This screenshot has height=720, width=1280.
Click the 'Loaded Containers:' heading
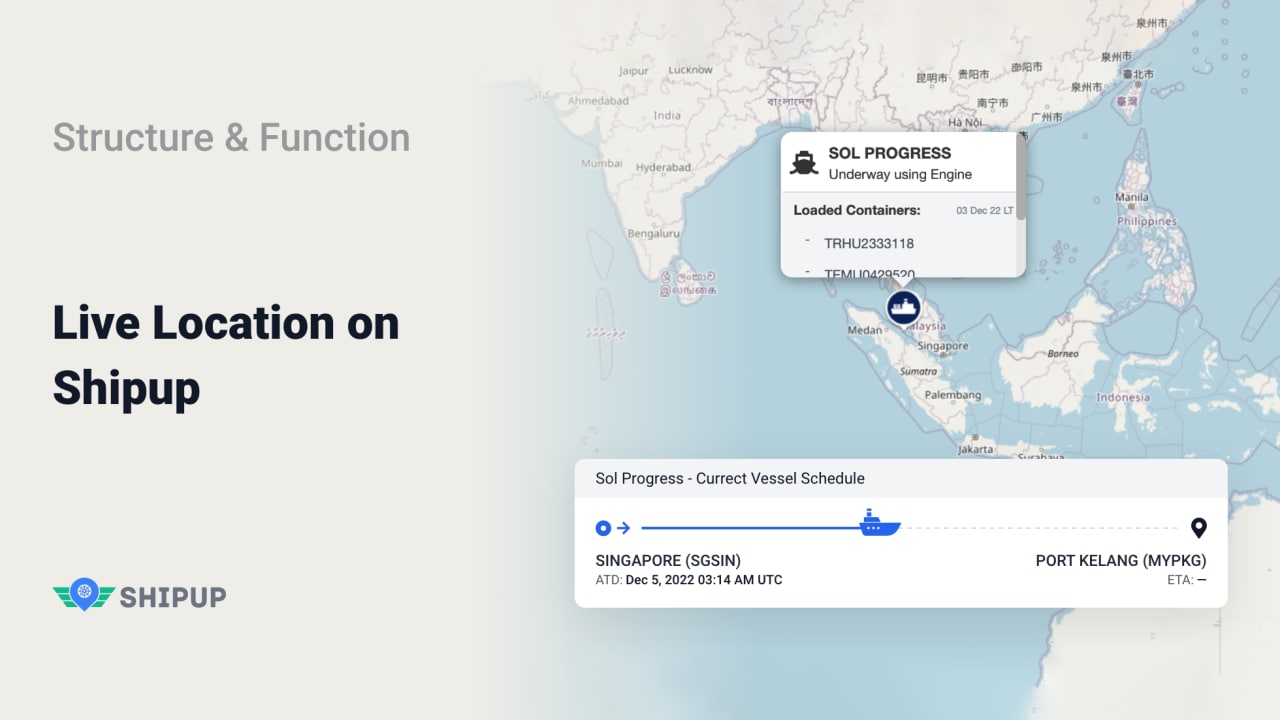tap(857, 210)
